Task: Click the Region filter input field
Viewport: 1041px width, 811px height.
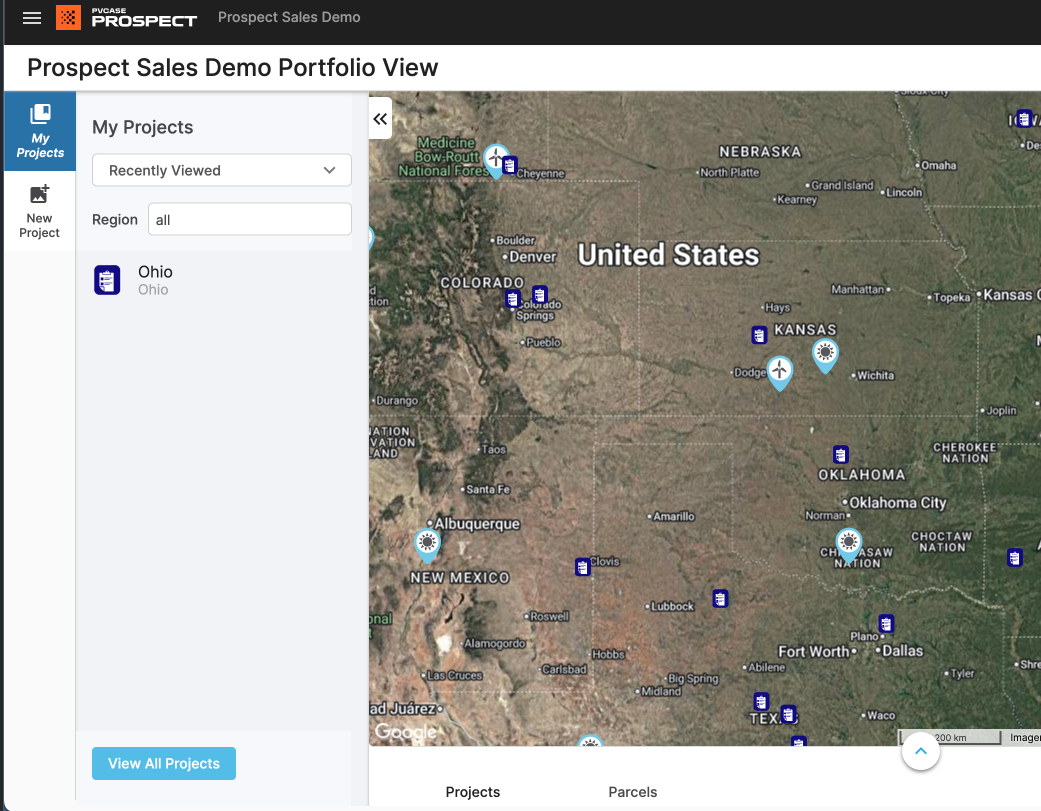Action: (x=249, y=219)
